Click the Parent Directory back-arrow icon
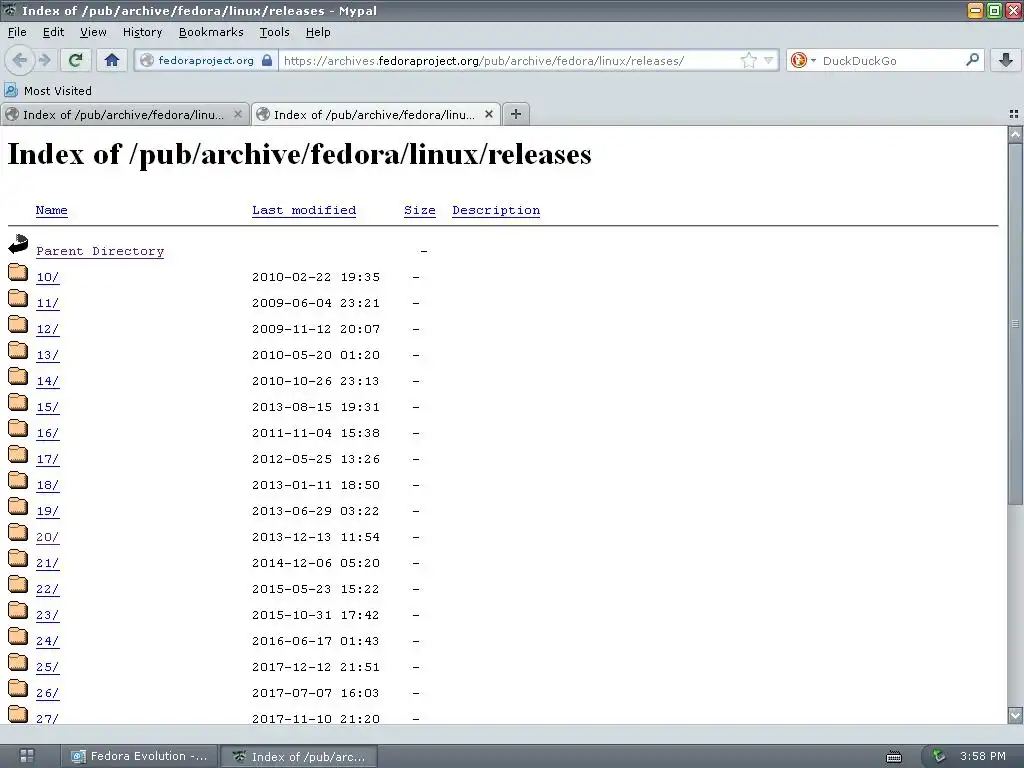 click(x=18, y=244)
